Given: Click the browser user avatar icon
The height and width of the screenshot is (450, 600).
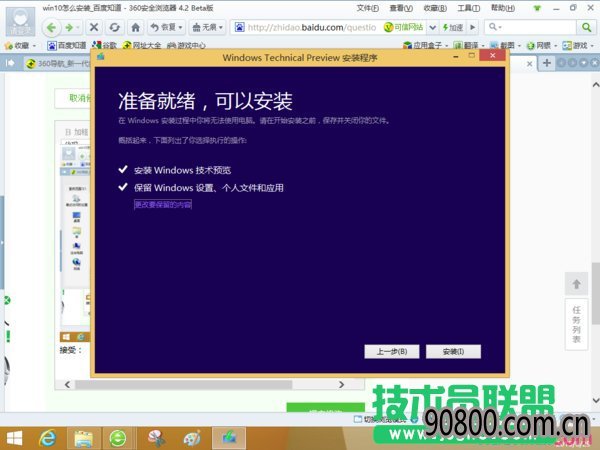Looking at the screenshot, I should click(x=20, y=22).
